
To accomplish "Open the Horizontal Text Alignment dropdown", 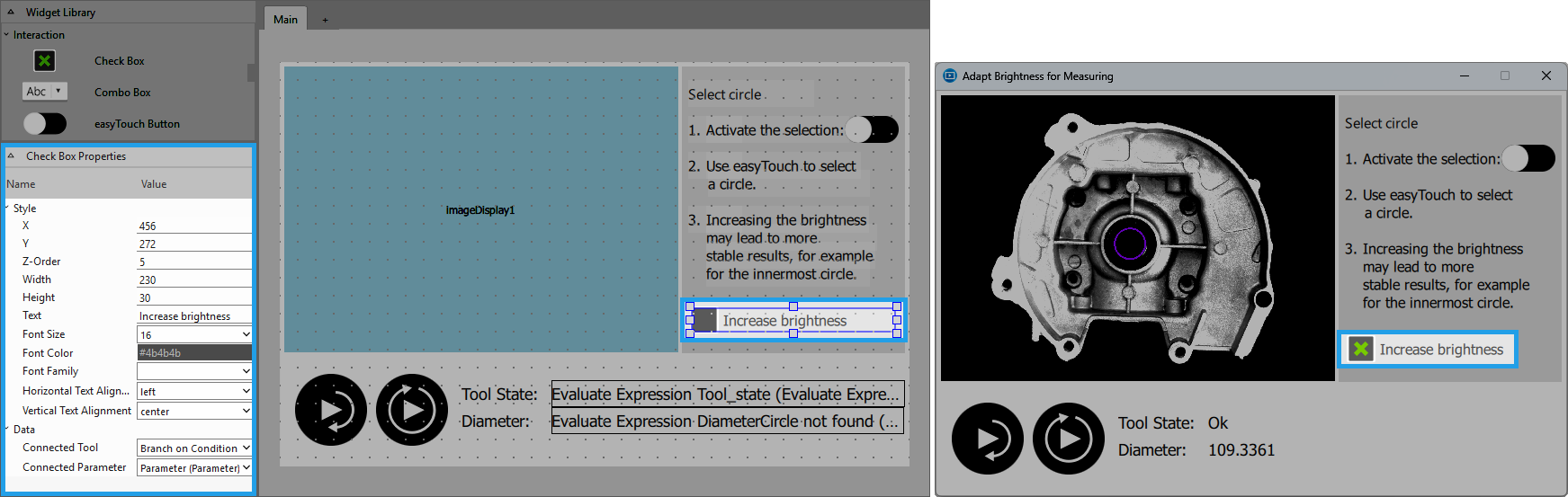I will pyautogui.click(x=246, y=391).
